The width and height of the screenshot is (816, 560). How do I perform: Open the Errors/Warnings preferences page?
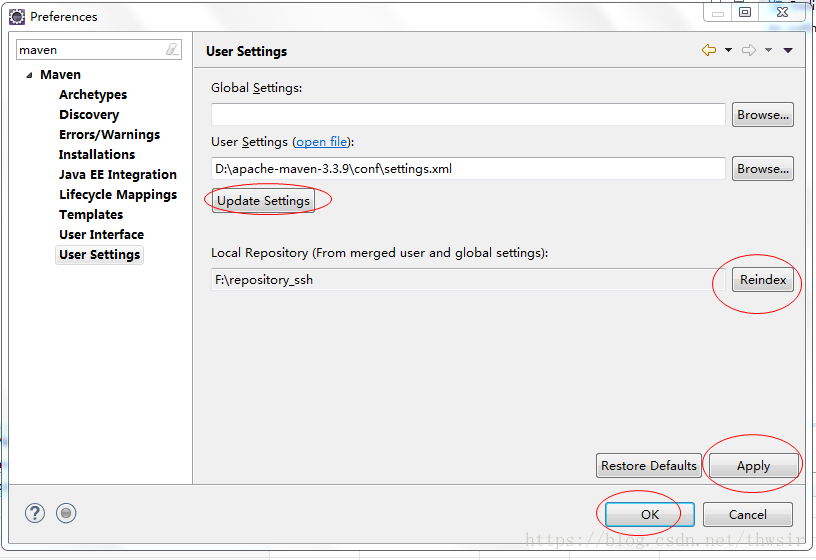pyautogui.click(x=109, y=134)
